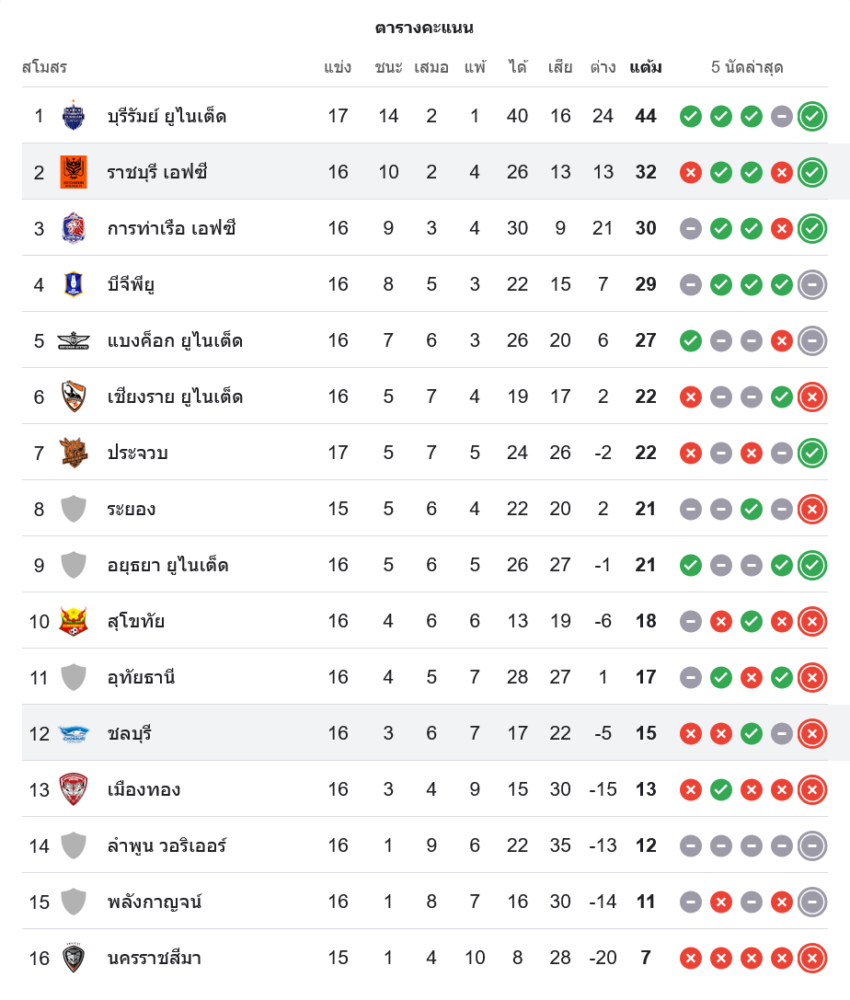Click the สโมสร column header
This screenshot has width=850, height=1000.
click(x=44, y=68)
